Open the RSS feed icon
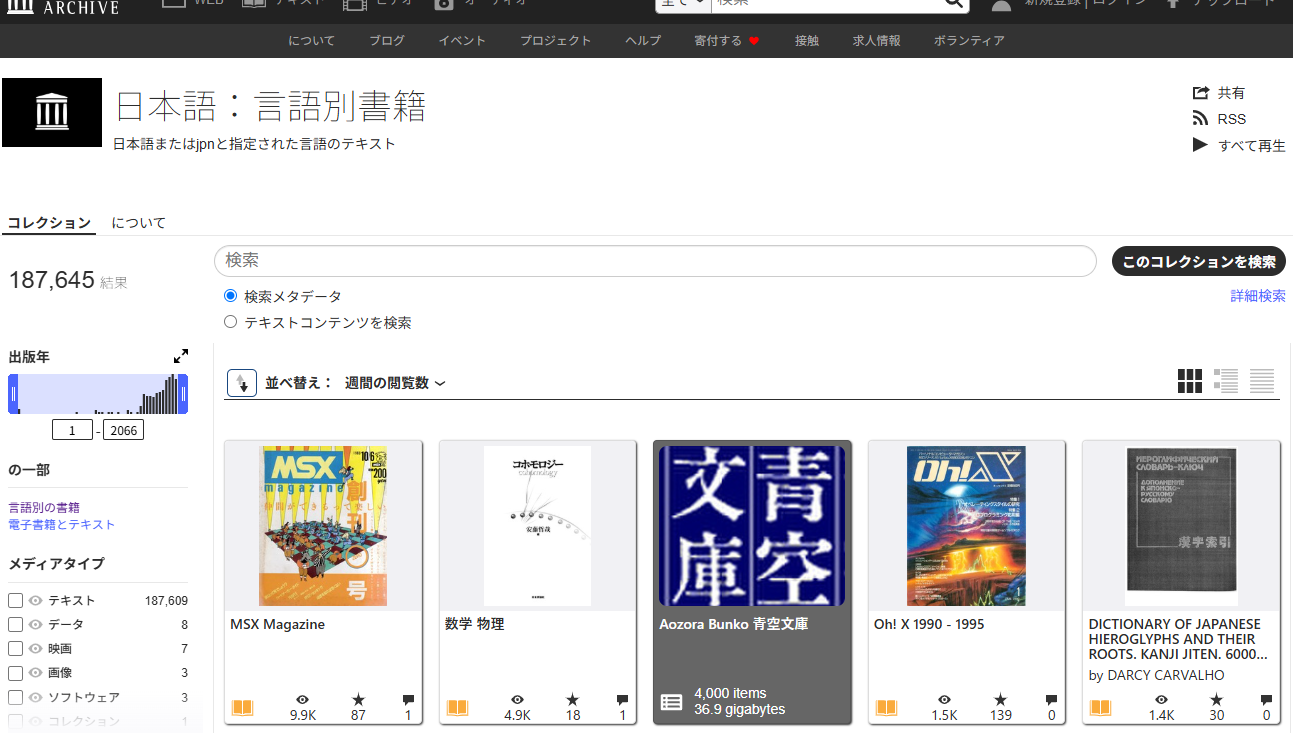The width and height of the screenshot is (1293, 733). [1201, 119]
